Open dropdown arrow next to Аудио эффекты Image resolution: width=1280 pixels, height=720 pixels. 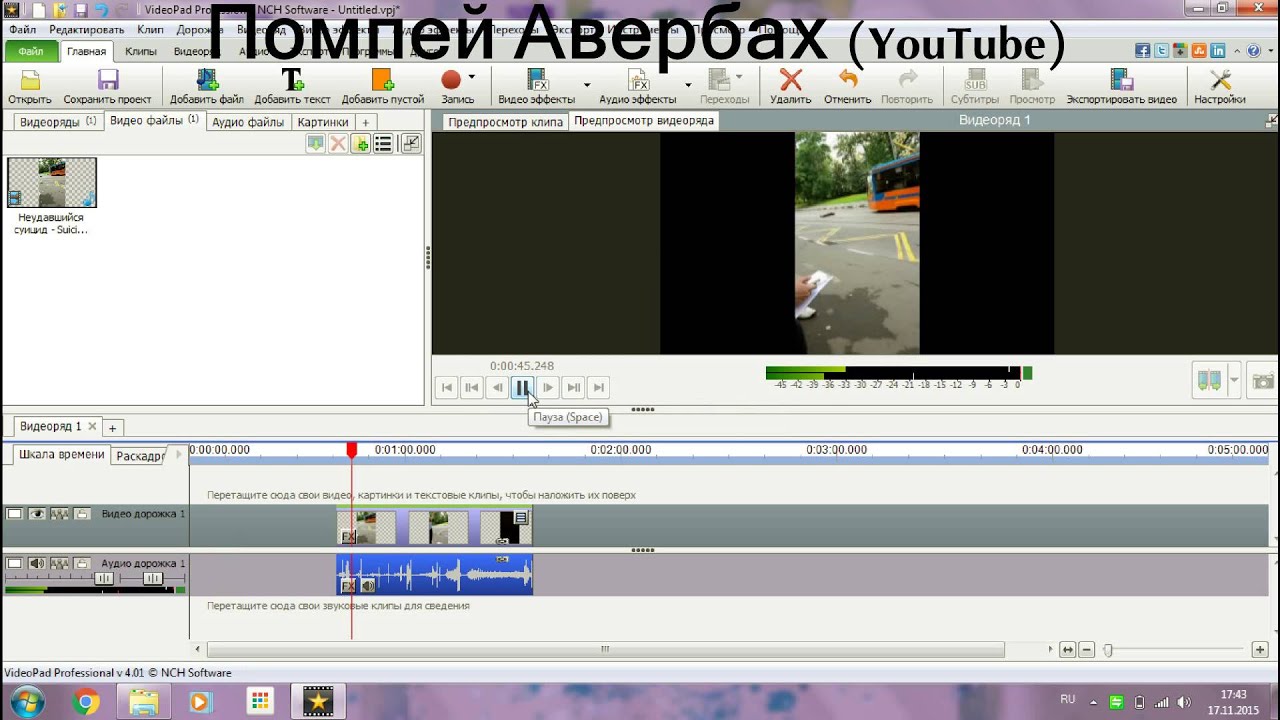688,86
